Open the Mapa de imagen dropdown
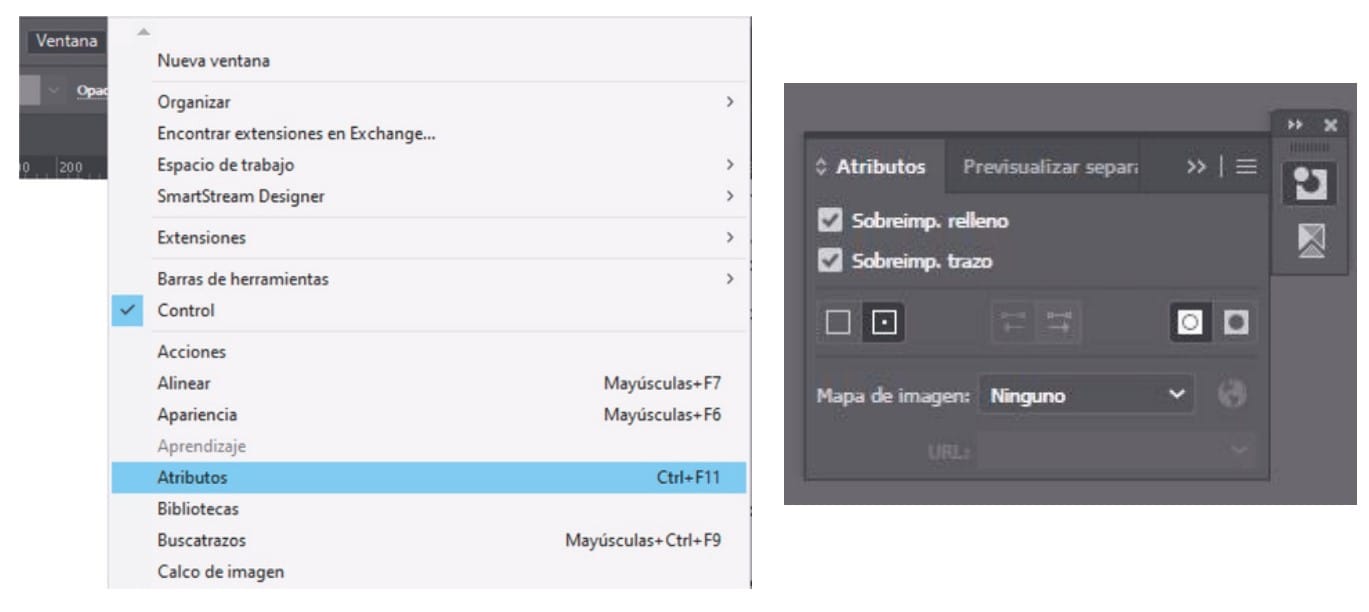 point(1086,395)
